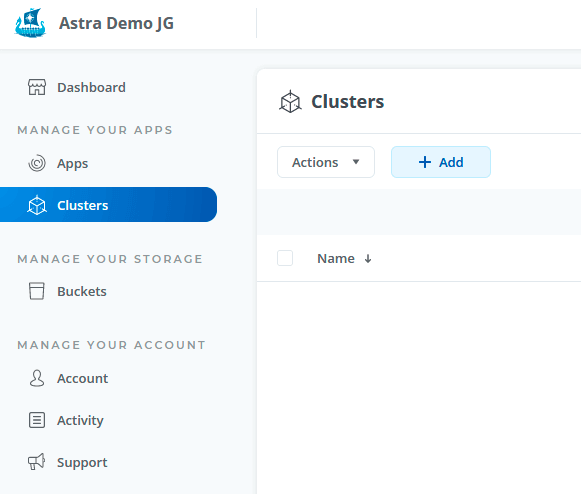581x494 pixels.
Task: Click the plus icon on Add button
Action: [x=425, y=162]
